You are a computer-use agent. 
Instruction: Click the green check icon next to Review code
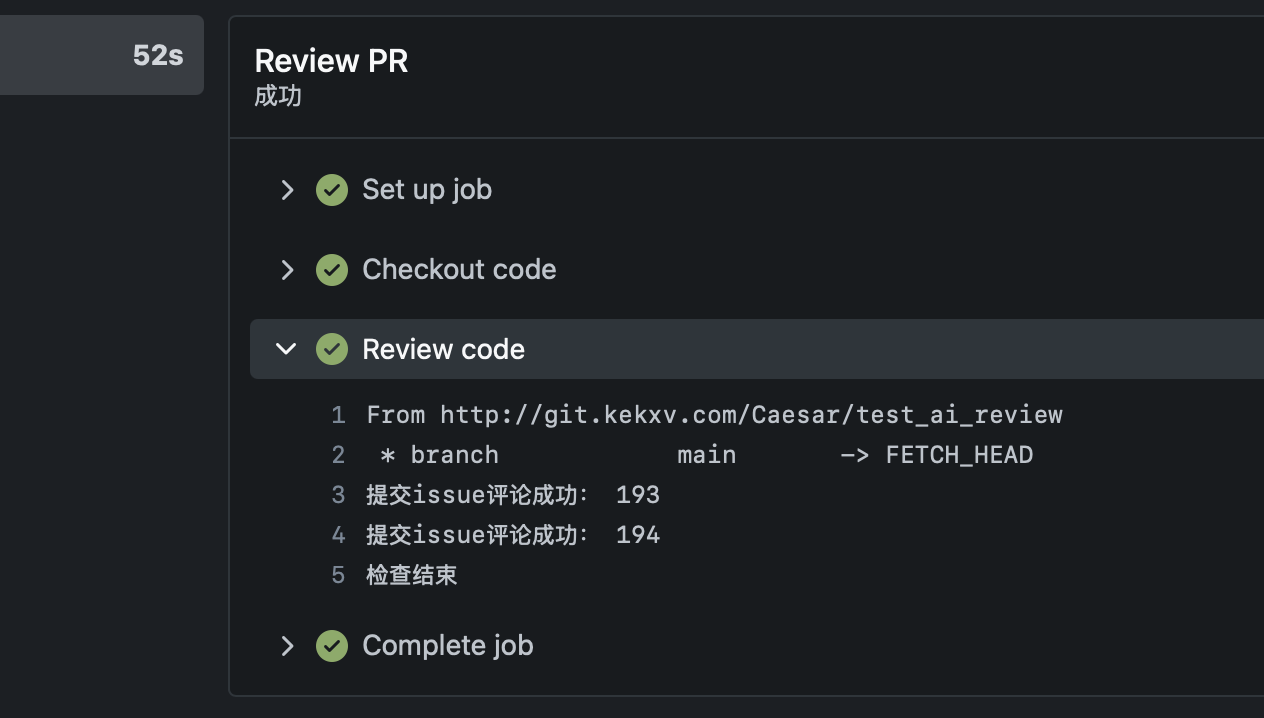[x=332, y=349]
